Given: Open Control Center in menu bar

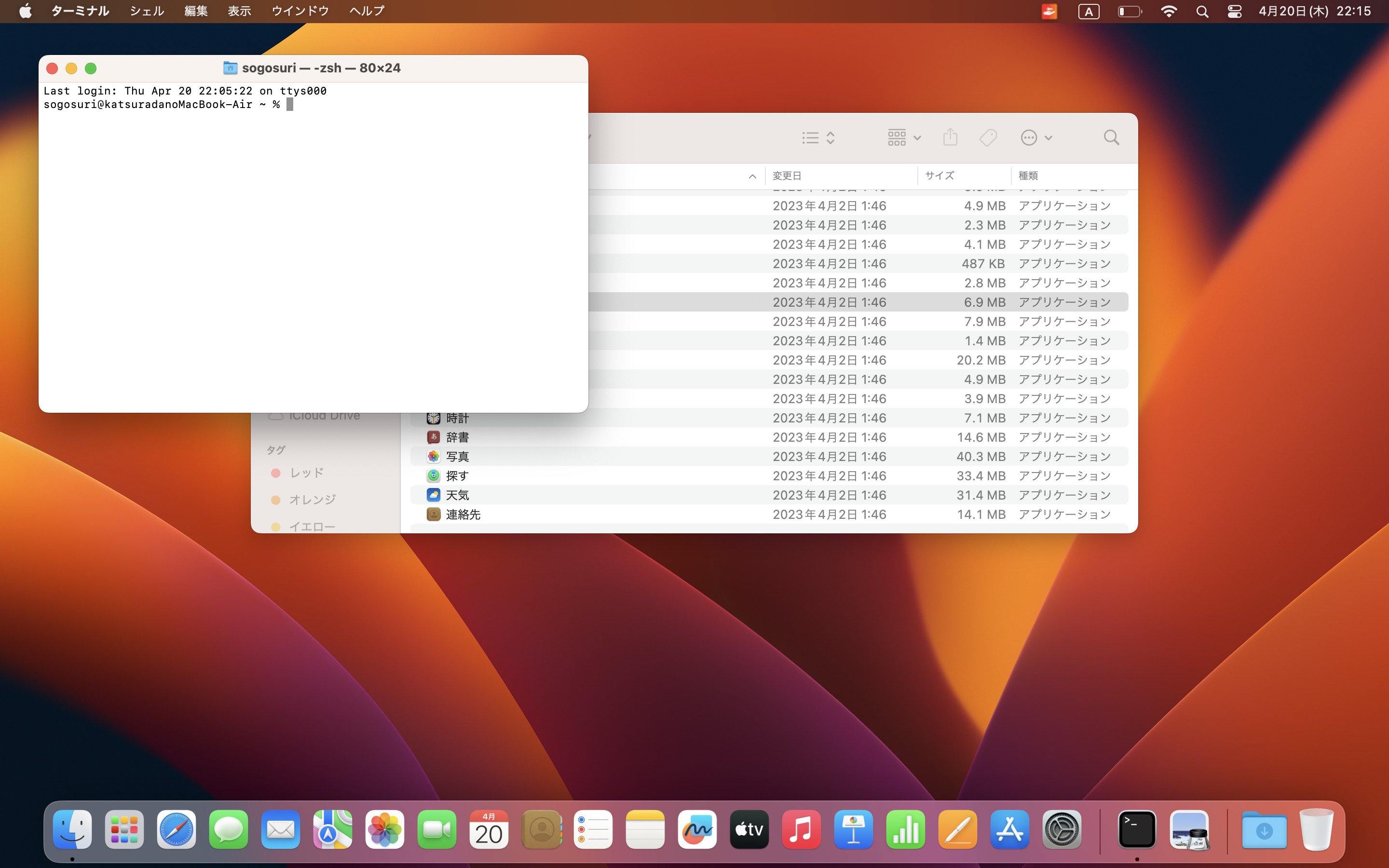Looking at the screenshot, I should (x=1235, y=12).
